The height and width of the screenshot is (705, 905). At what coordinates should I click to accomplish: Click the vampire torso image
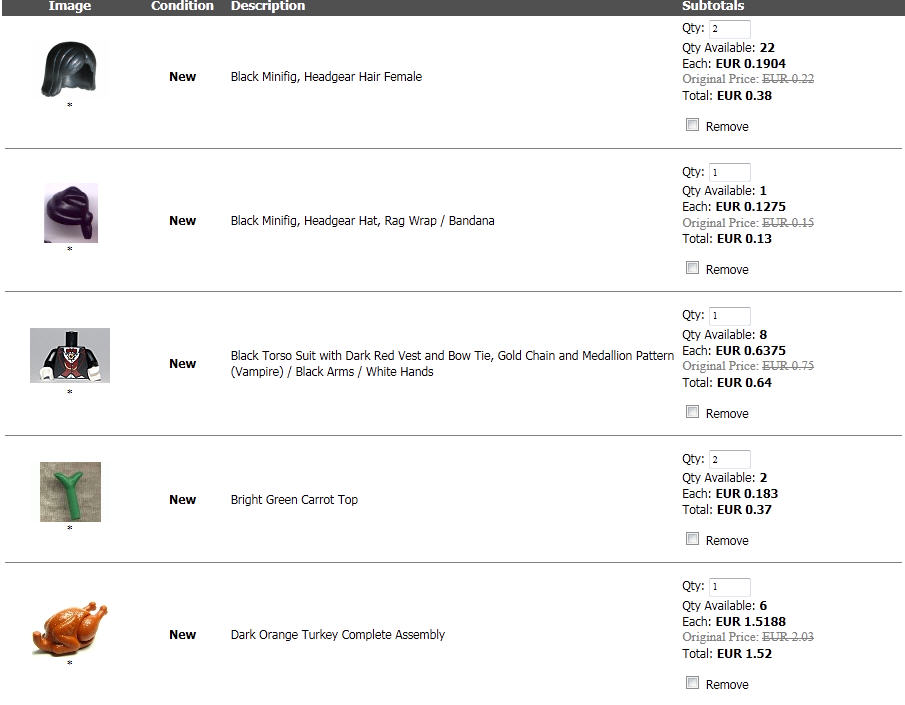coord(70,355)
